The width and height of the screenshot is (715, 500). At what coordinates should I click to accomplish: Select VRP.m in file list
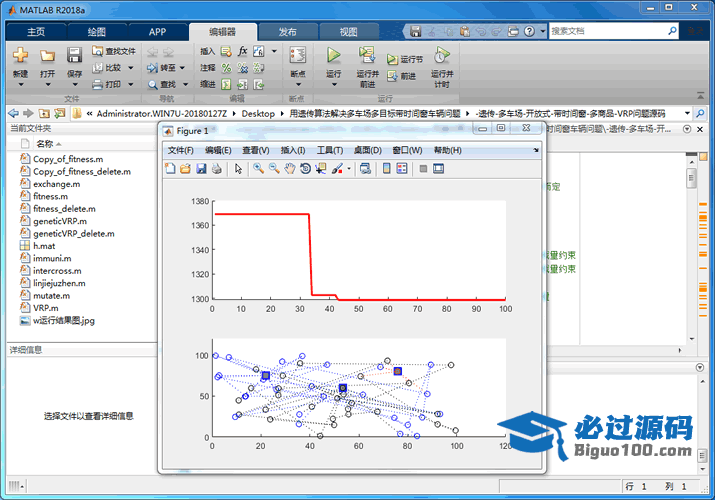(46, 308)
